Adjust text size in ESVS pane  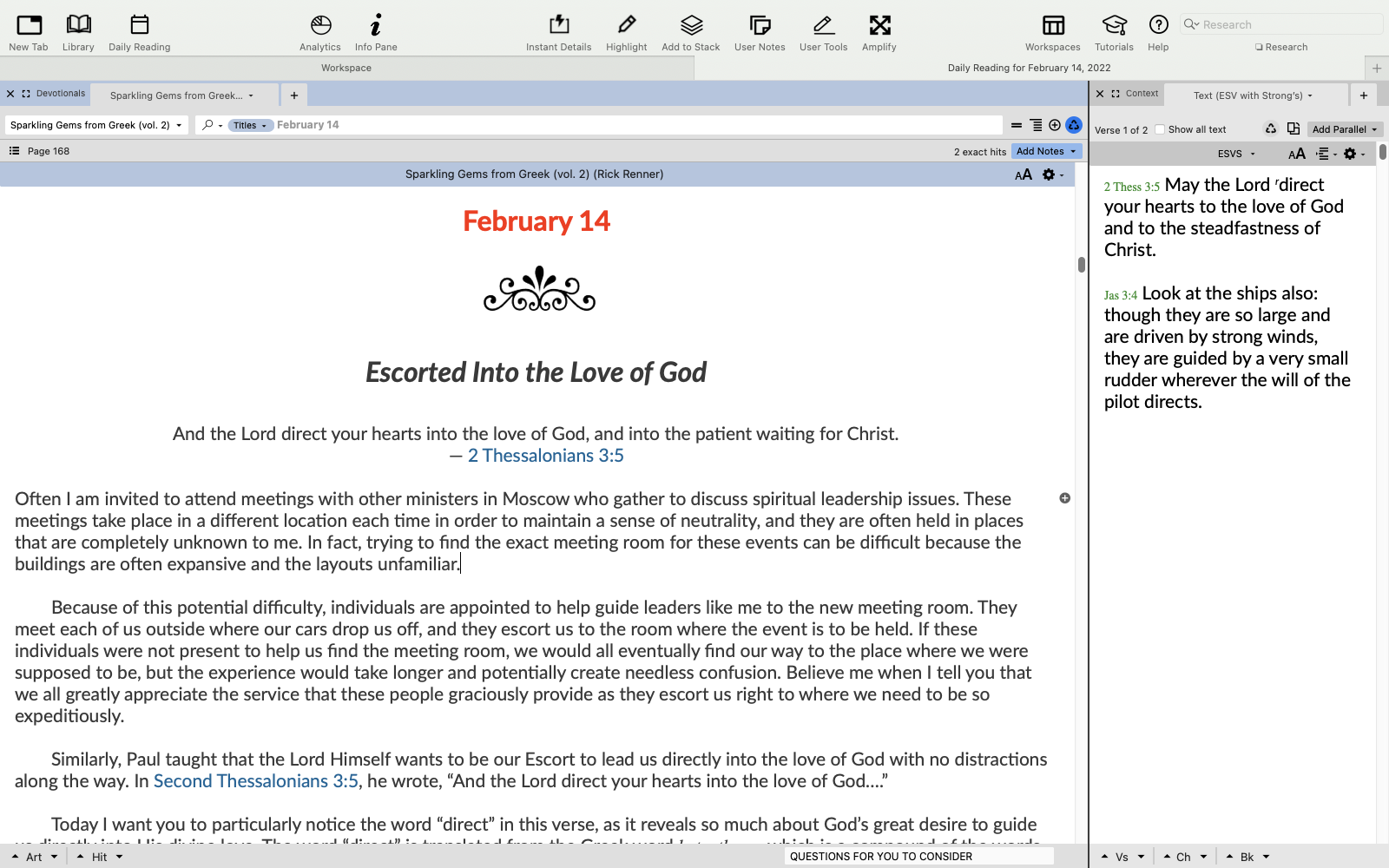click(1297, 154)
